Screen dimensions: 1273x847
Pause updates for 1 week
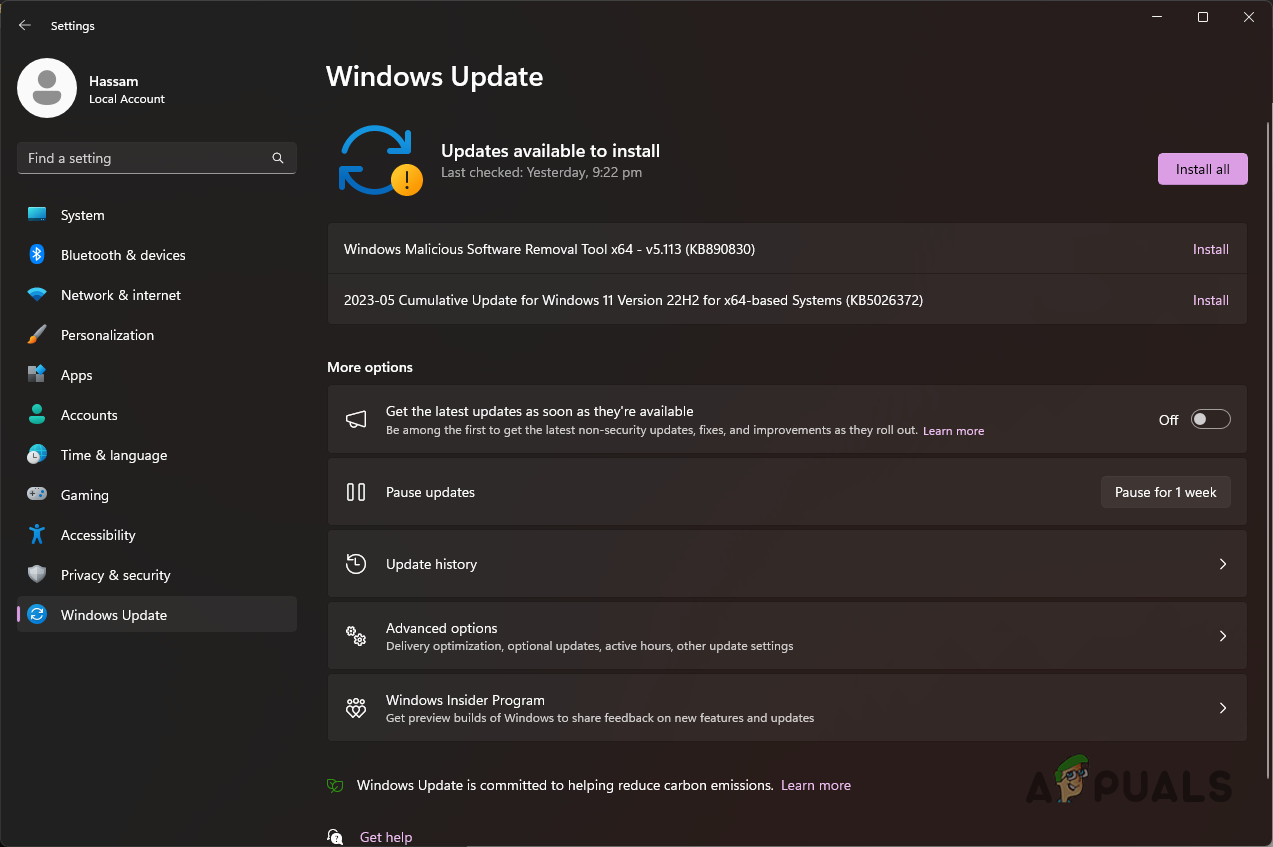point(1164,491)
